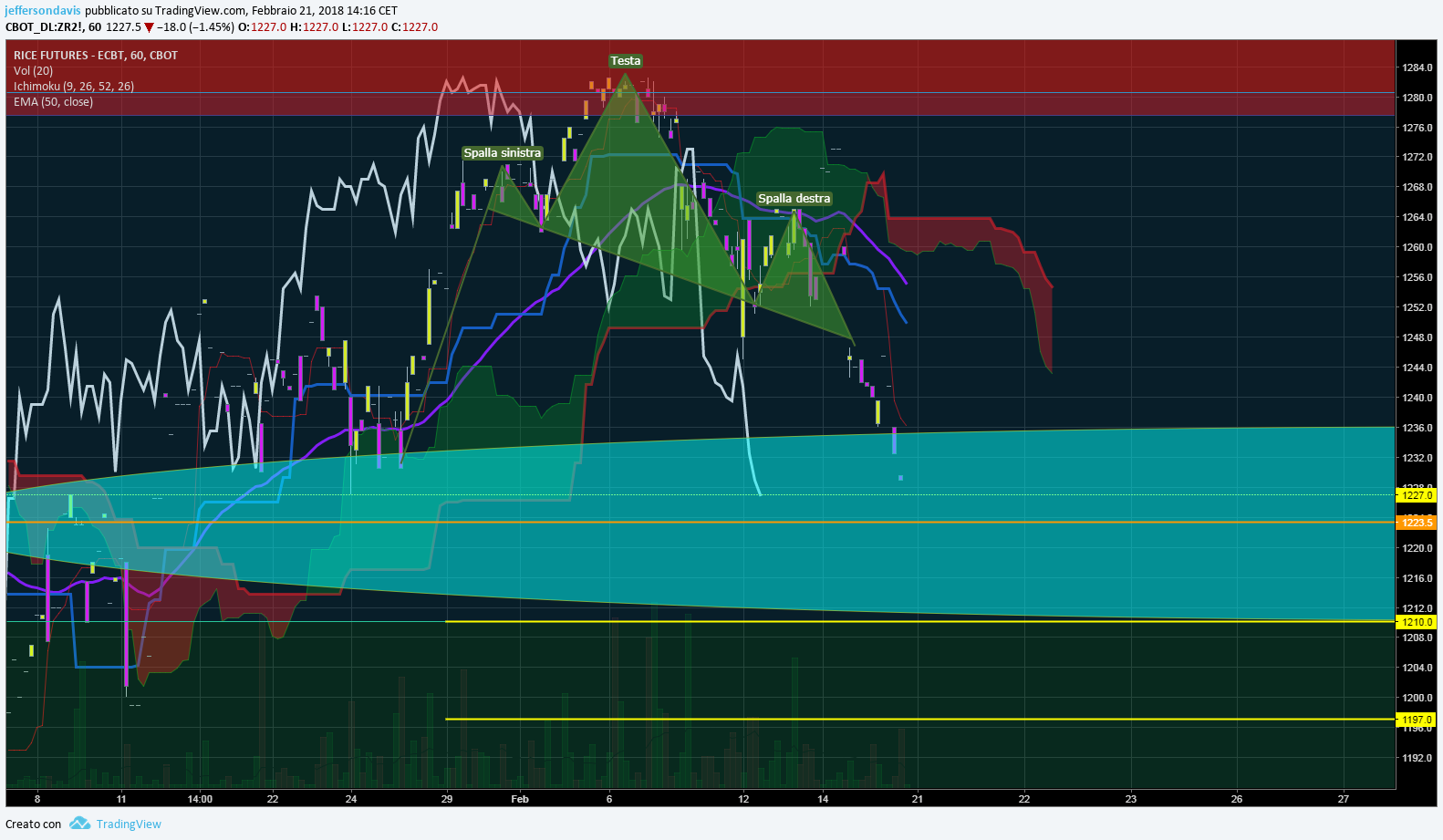Click the yellow 1227.0 price tag
Screen dimensions: 1443x840
pyautogui.click(x=1417, y=495)
